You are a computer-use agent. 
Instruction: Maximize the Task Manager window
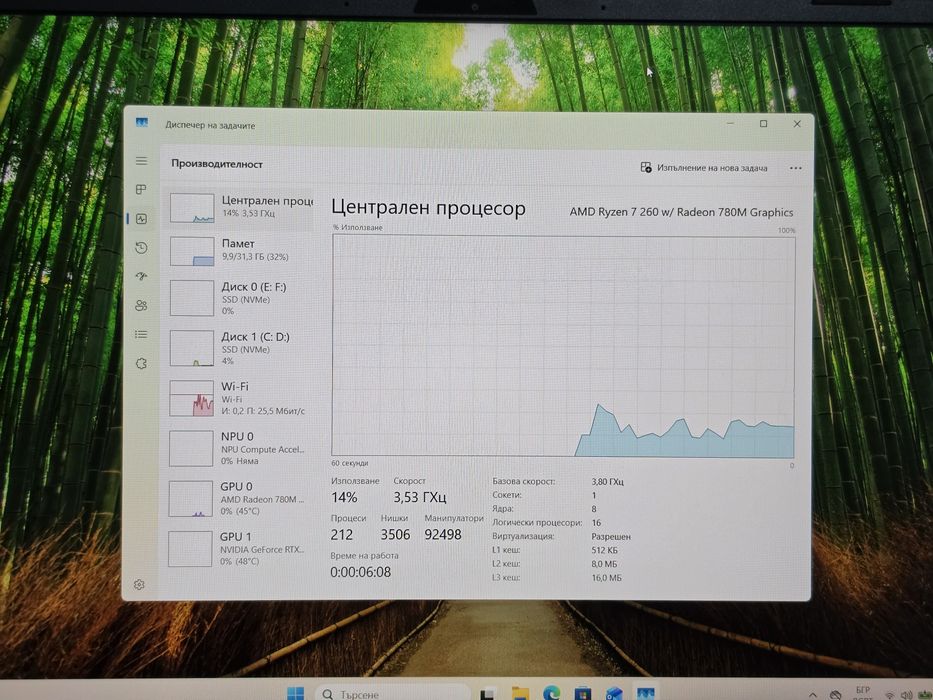[x=763, y=123]
